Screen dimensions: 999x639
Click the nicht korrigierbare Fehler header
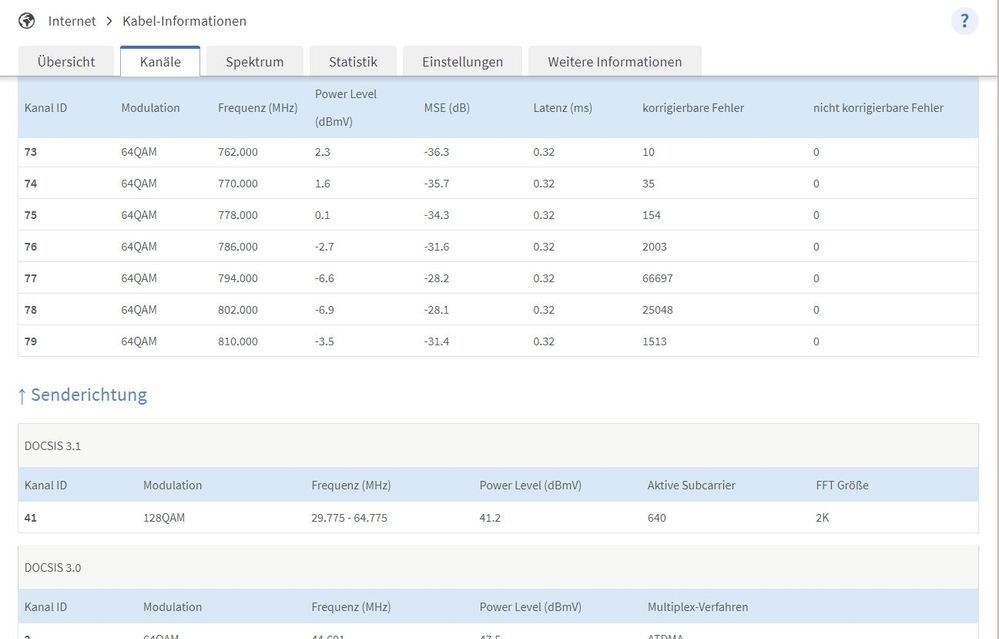click(878, 108)
